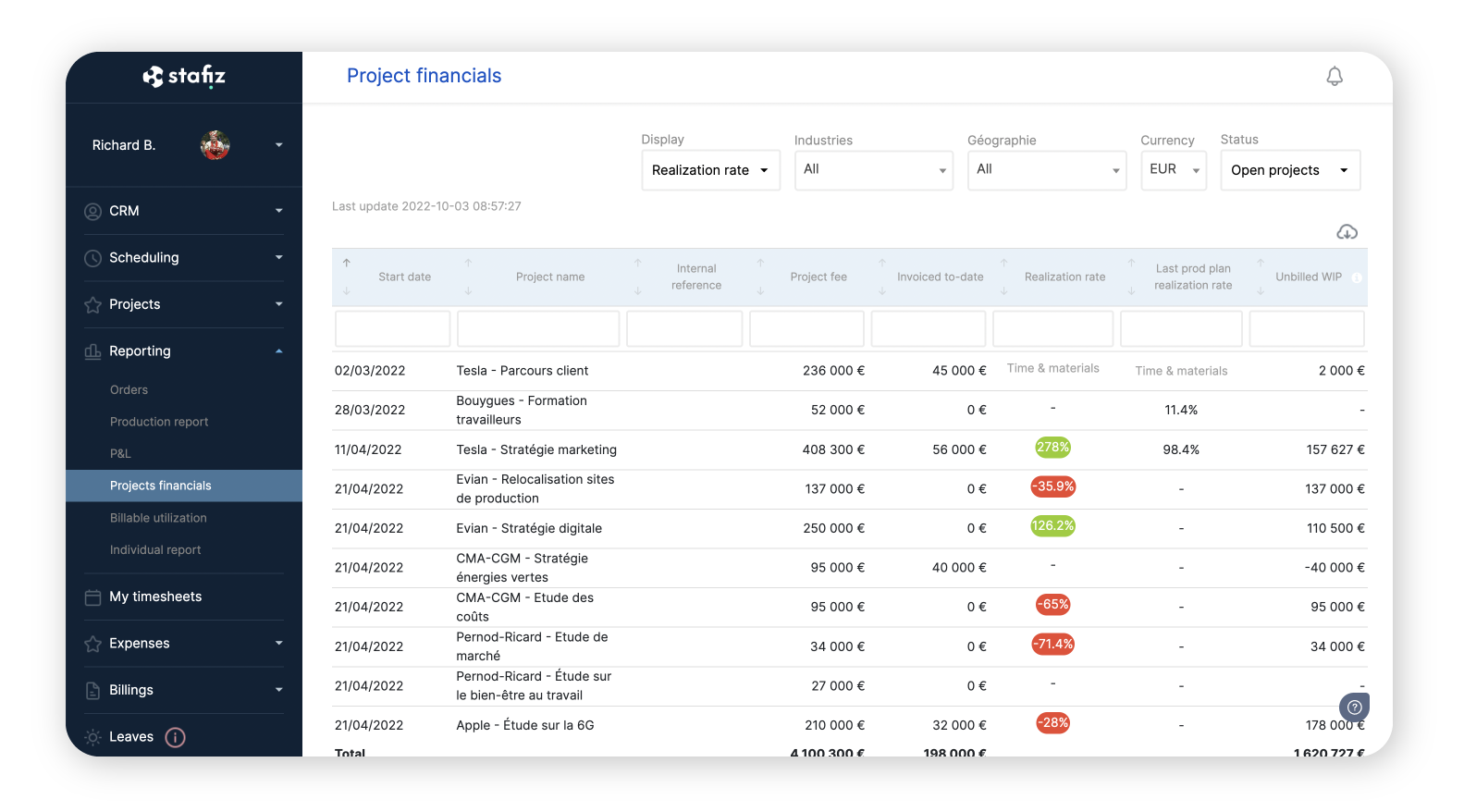Click the Project fee filter field
The image size is (1464, 812).
tap(806, 329)
